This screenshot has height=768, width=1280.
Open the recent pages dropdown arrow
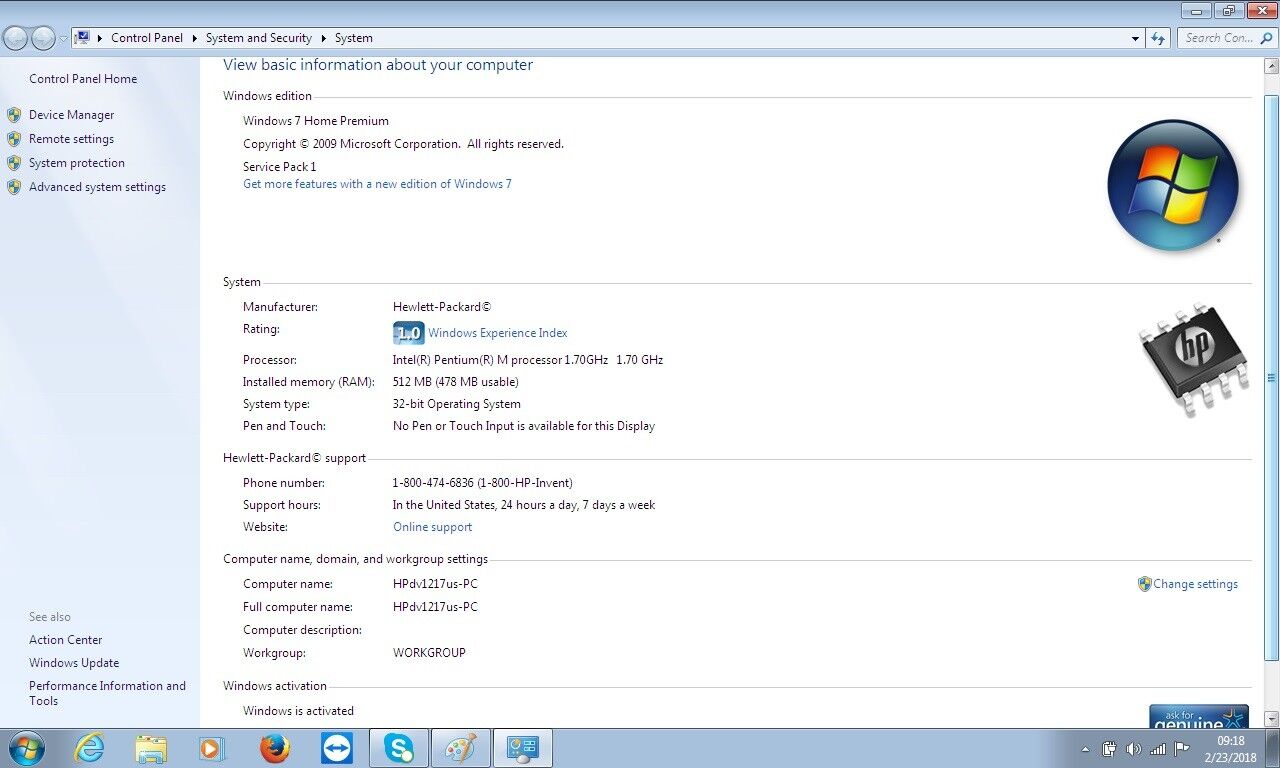63,38
